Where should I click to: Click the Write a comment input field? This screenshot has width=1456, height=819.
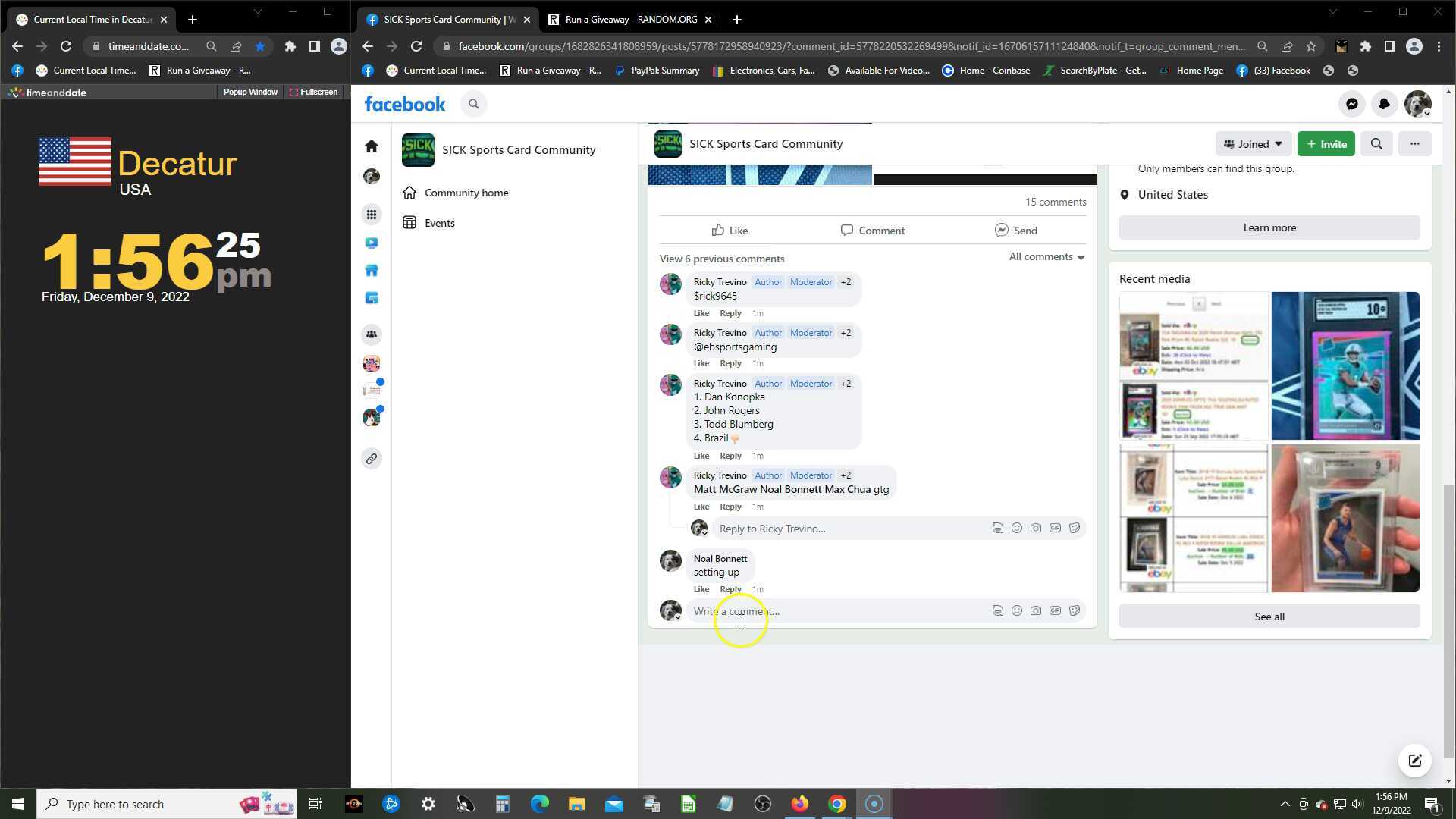[x=834, y=611]
